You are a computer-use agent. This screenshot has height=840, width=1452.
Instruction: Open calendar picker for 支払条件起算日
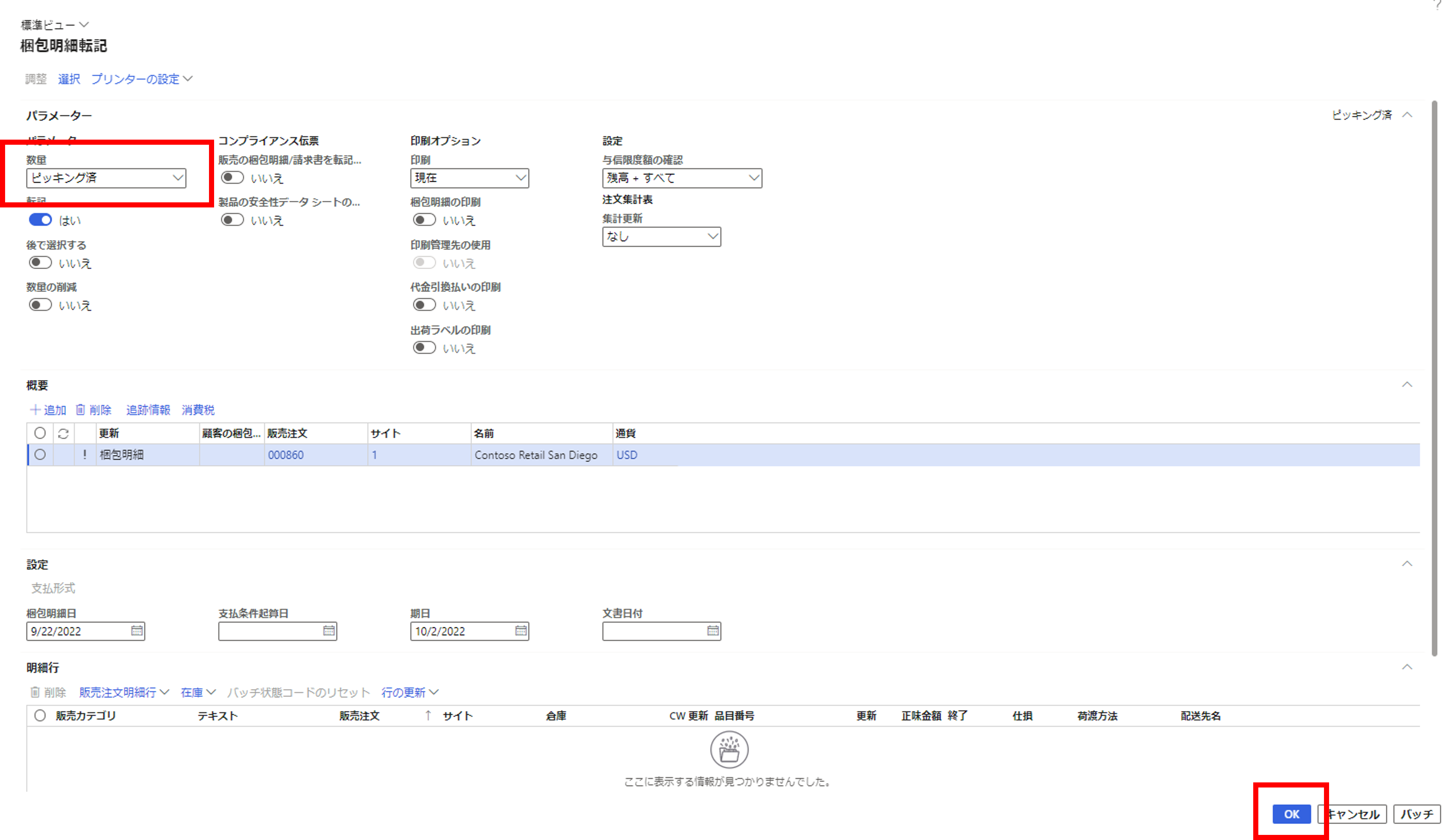[329, 631]
